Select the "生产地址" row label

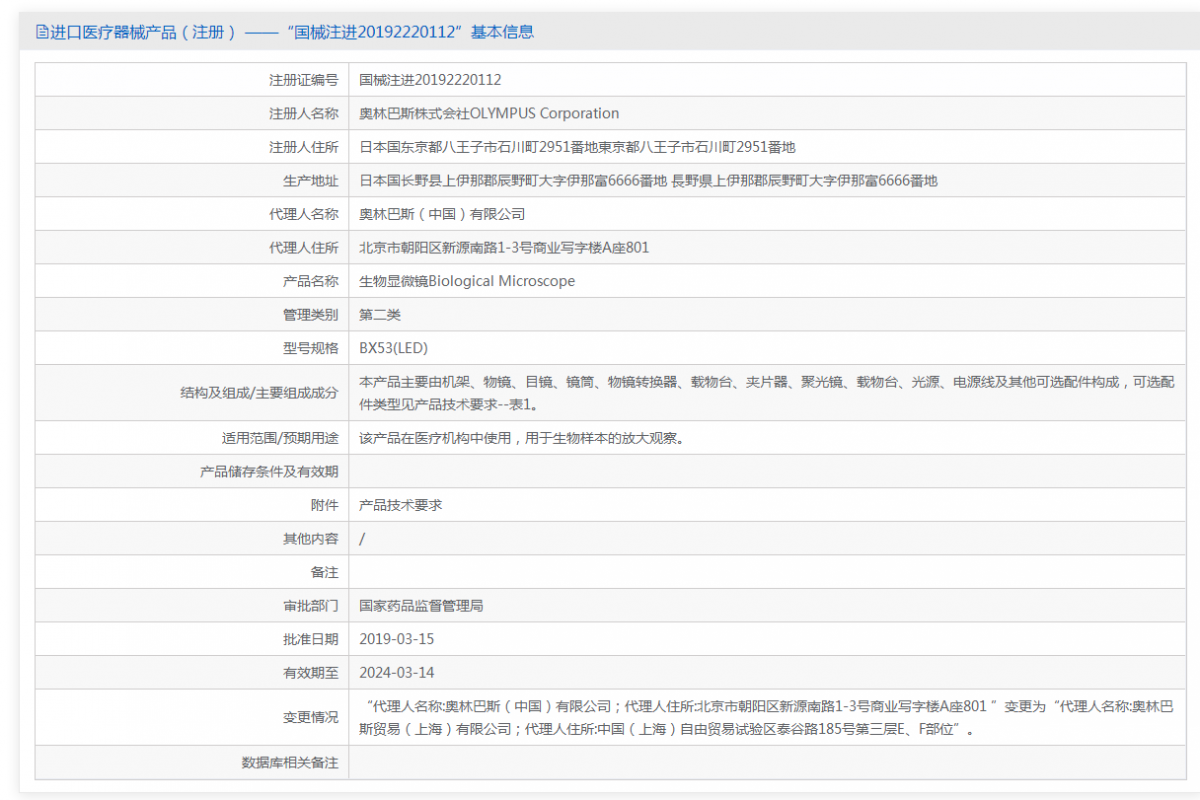(x=311, y=181)
